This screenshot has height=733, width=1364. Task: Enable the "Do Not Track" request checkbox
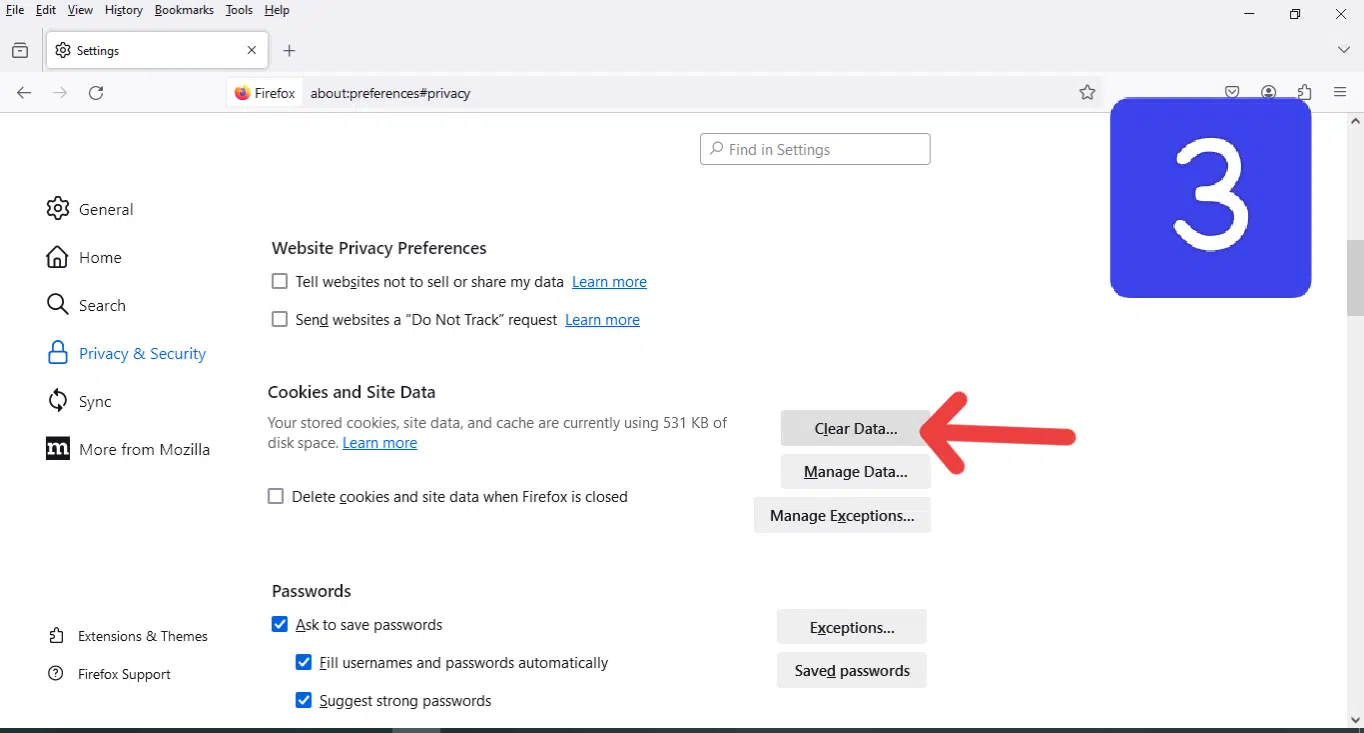(280, 320)
